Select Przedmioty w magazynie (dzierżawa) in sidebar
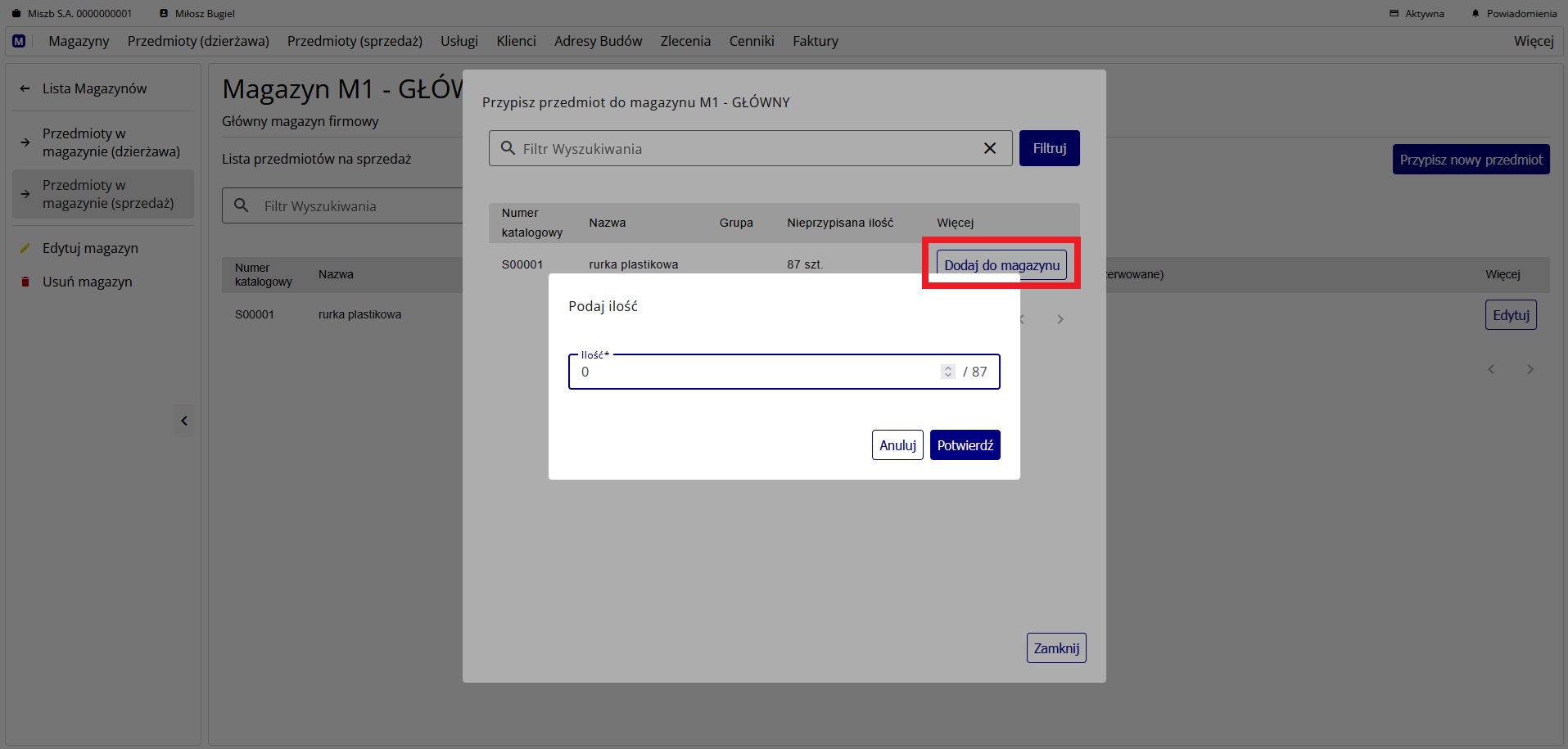The height and width of the screenshot is (749, 1568). pos(111,142)
